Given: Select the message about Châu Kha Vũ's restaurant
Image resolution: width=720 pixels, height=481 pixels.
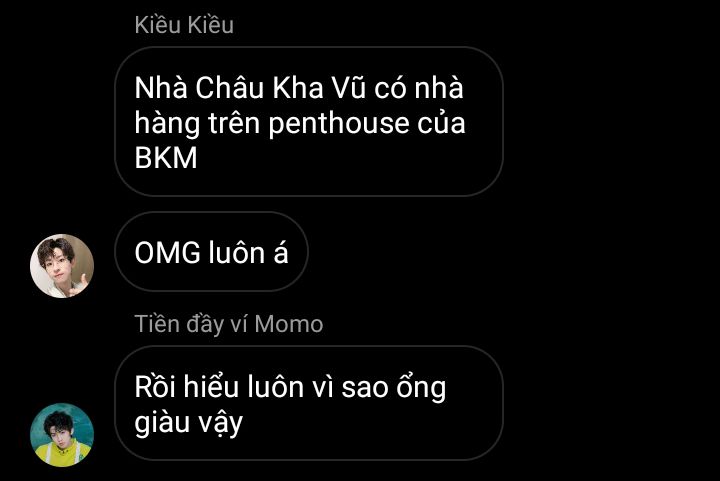Looking at the screenshot, I should [309, 122].
